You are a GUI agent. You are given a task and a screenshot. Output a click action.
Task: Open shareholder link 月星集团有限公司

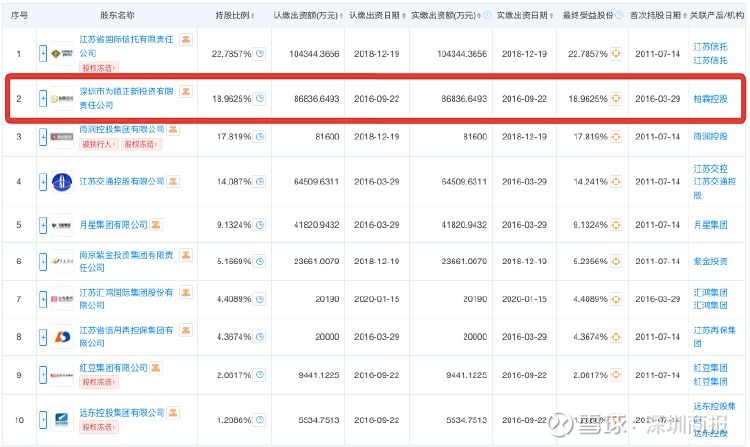[113, 224]
